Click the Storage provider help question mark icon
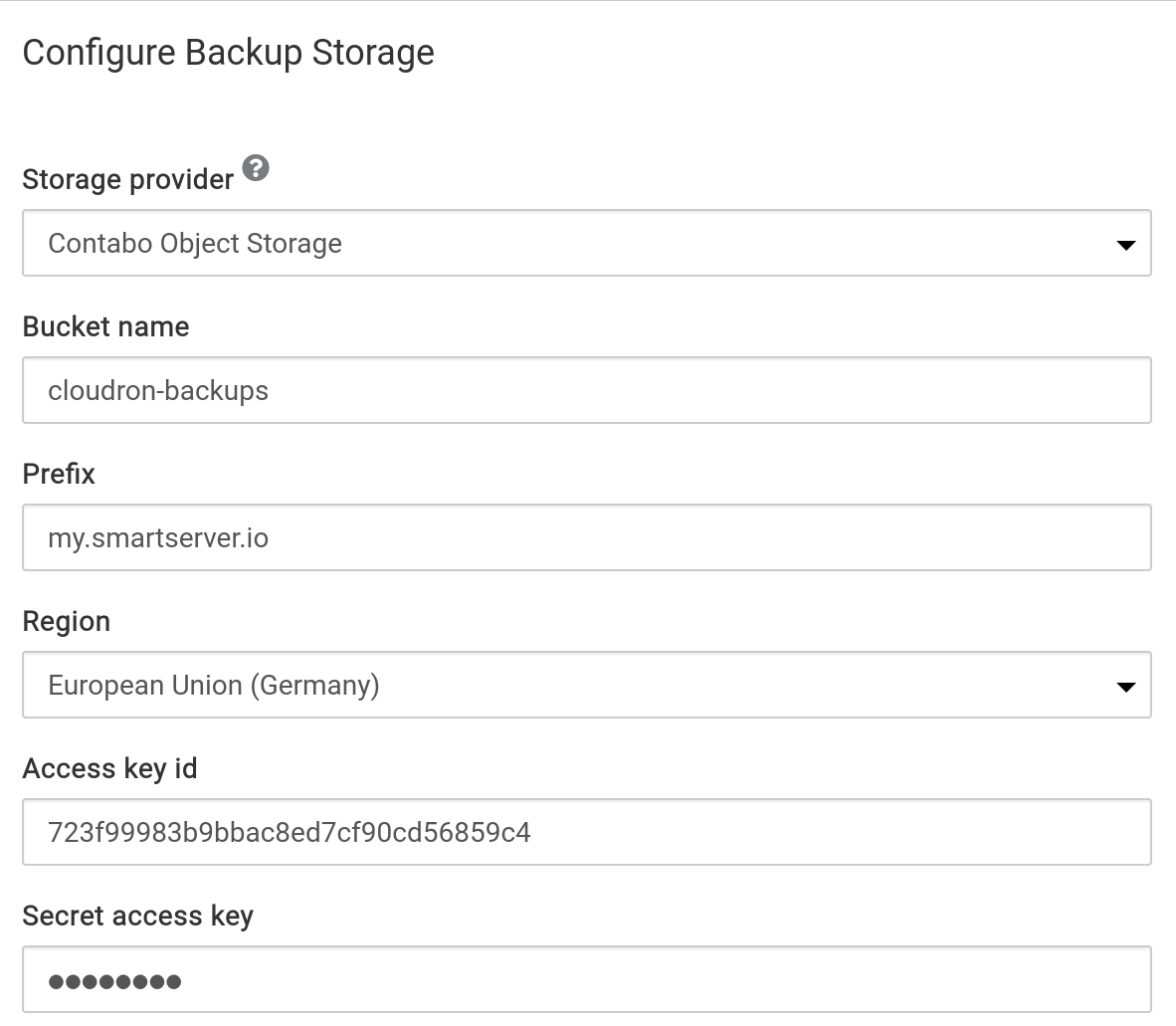This screenshot has height=1026, width=1176. pos(256,168)
